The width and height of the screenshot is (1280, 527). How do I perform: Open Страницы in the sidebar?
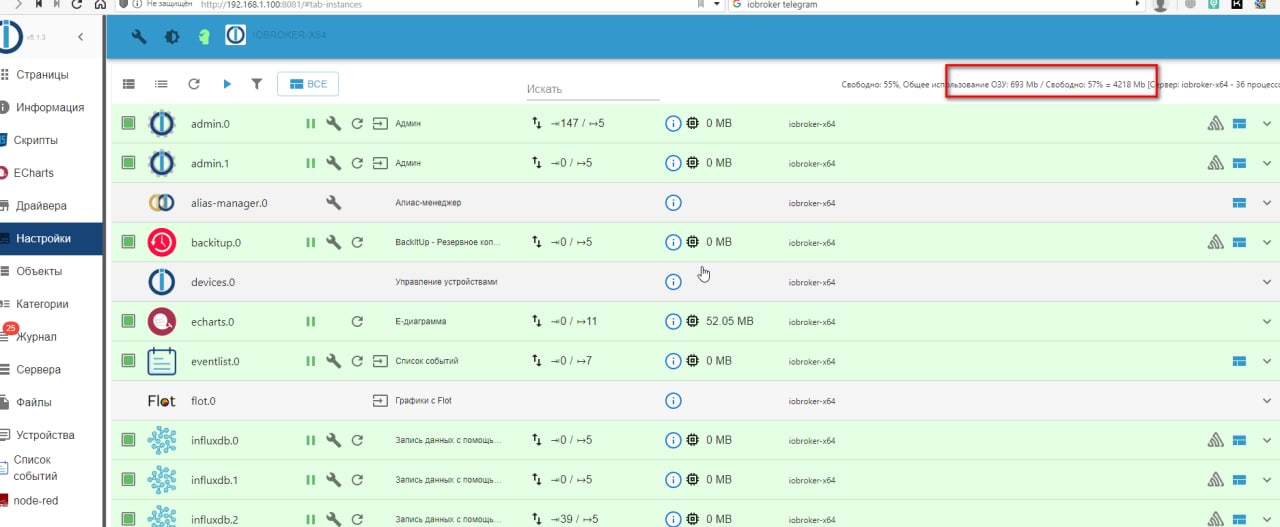[x=51, y=75]
